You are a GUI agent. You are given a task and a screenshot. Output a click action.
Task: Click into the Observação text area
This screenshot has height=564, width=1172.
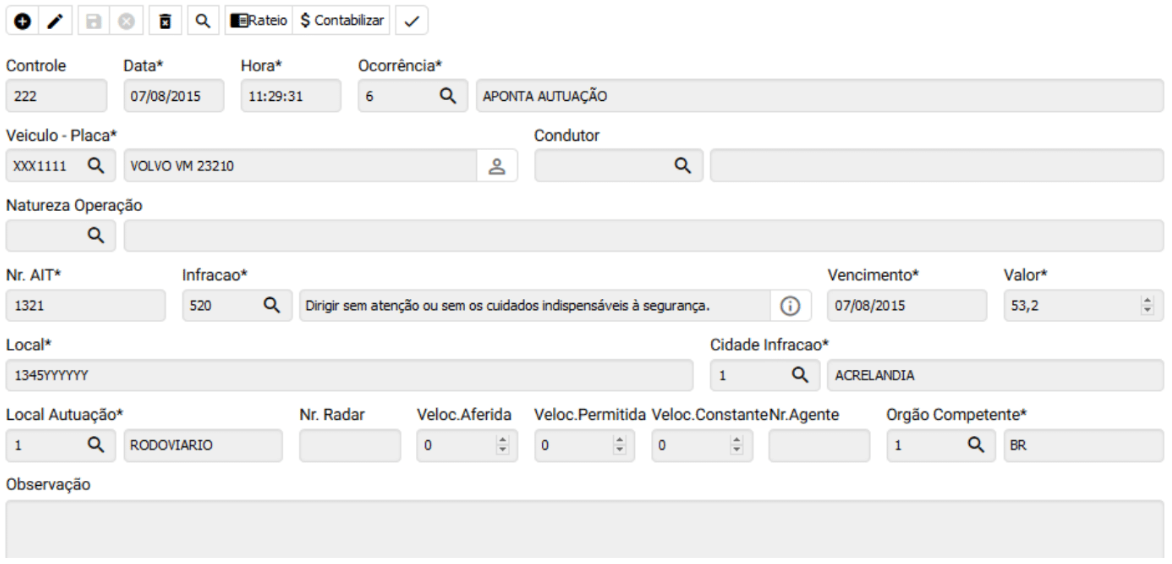[x=585, y=528]
